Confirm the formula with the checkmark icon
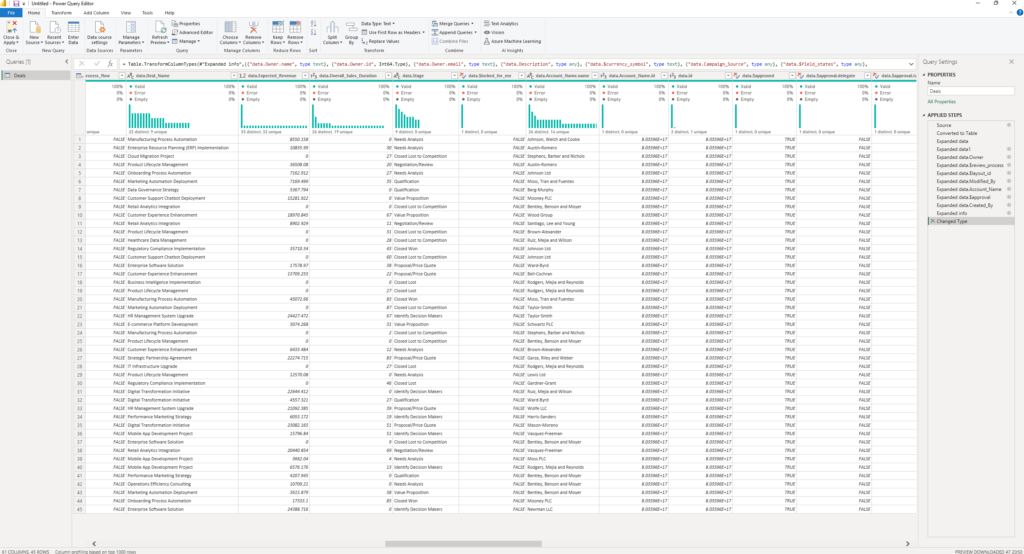This screenshot has width=1024, height=554. [x=96, y=64]
